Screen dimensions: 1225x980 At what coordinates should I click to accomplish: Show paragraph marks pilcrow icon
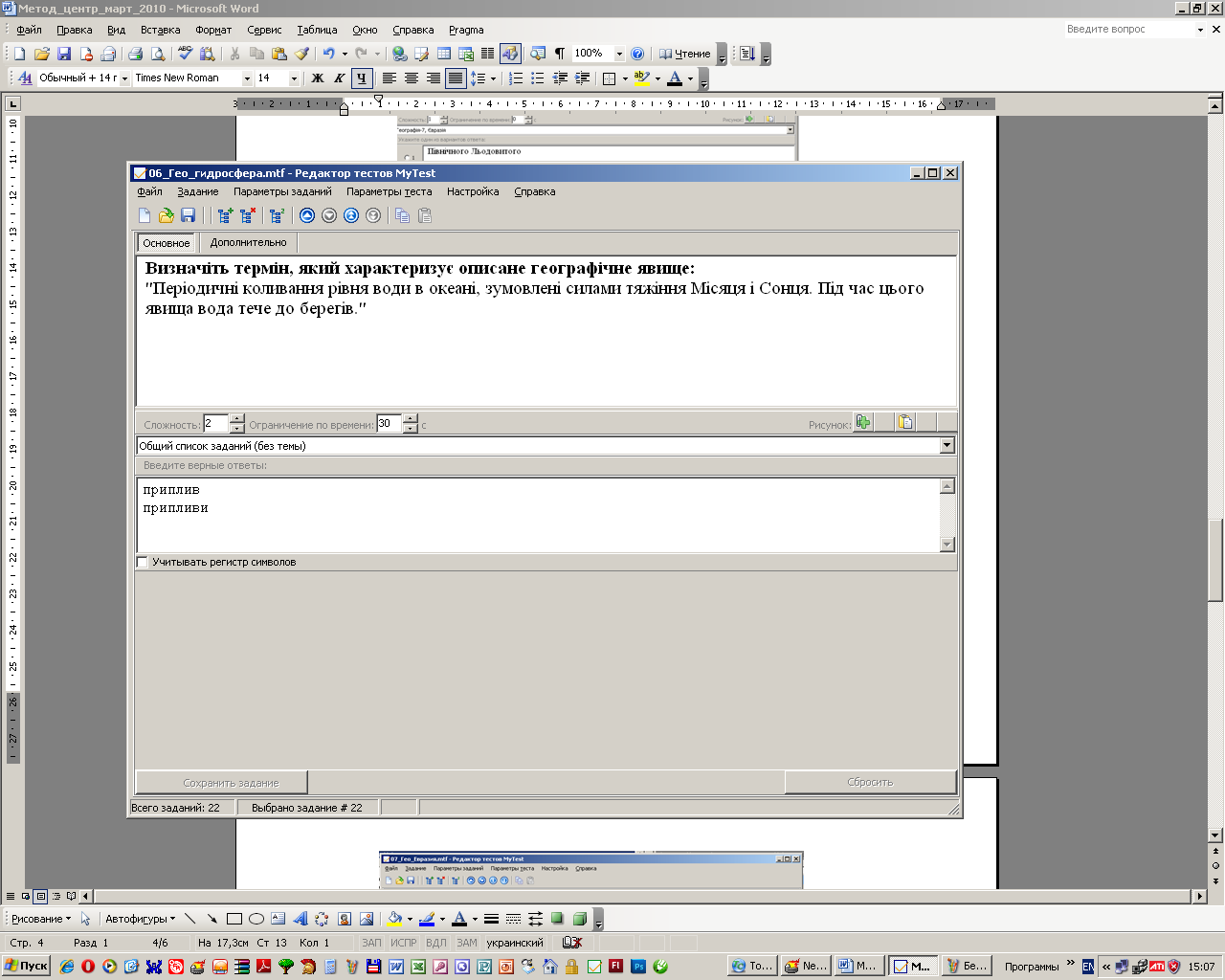[560, 54]
